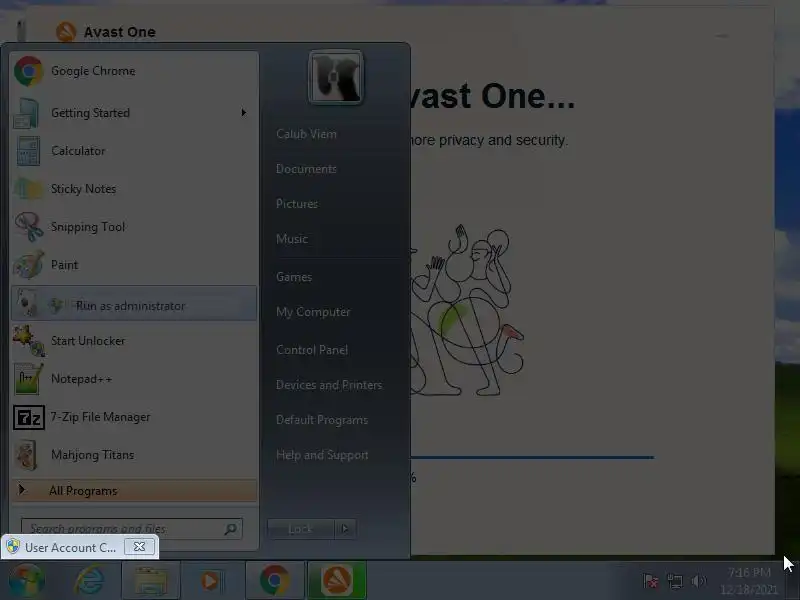Open Google Chrome from Start menu list
This screenshot has height=600, width=800.
tap(134, 71)
